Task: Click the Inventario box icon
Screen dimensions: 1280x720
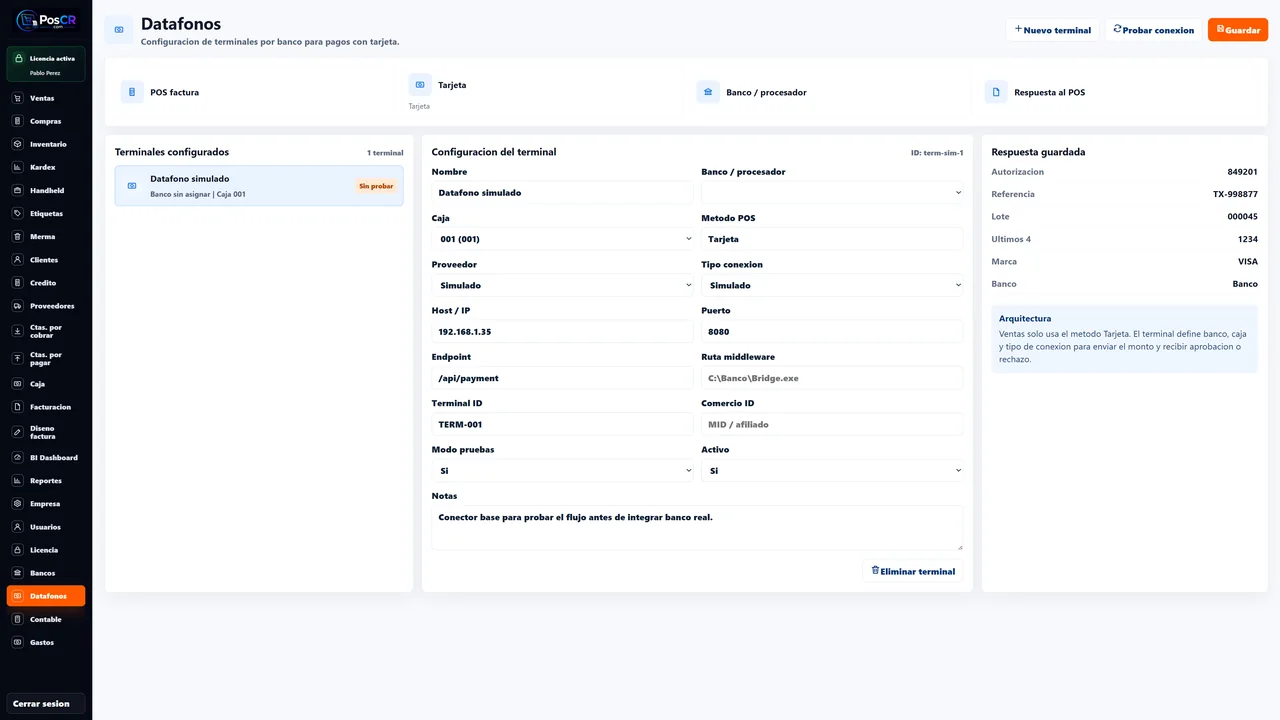Action: tap(17, 144)
